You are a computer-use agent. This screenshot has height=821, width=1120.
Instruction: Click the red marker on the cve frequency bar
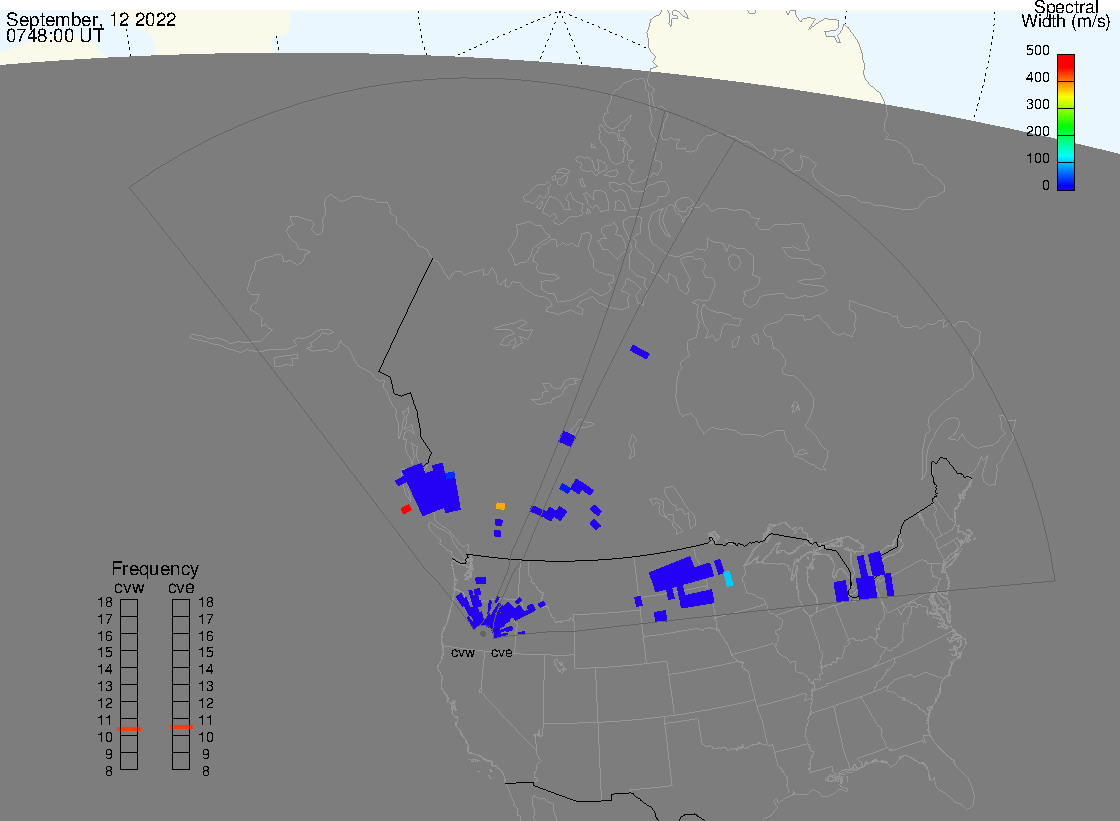click(x=181, y=727)
